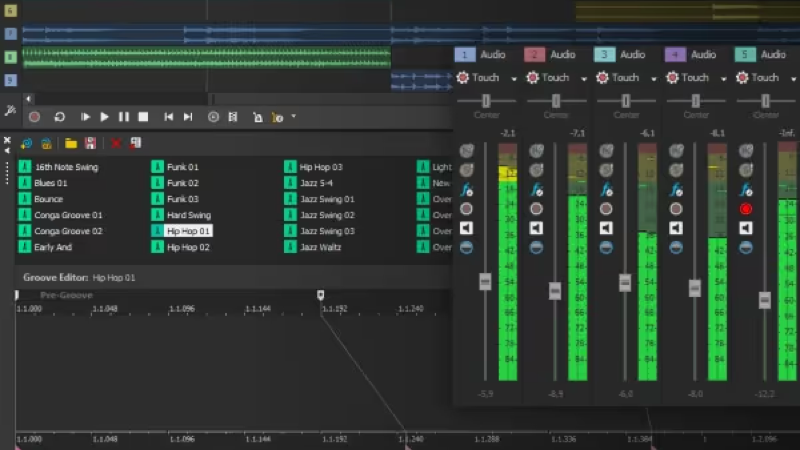Click the second groove toolbar icon
The height and width of the screenshot is (450, 800).
click(x=46, y=143)
